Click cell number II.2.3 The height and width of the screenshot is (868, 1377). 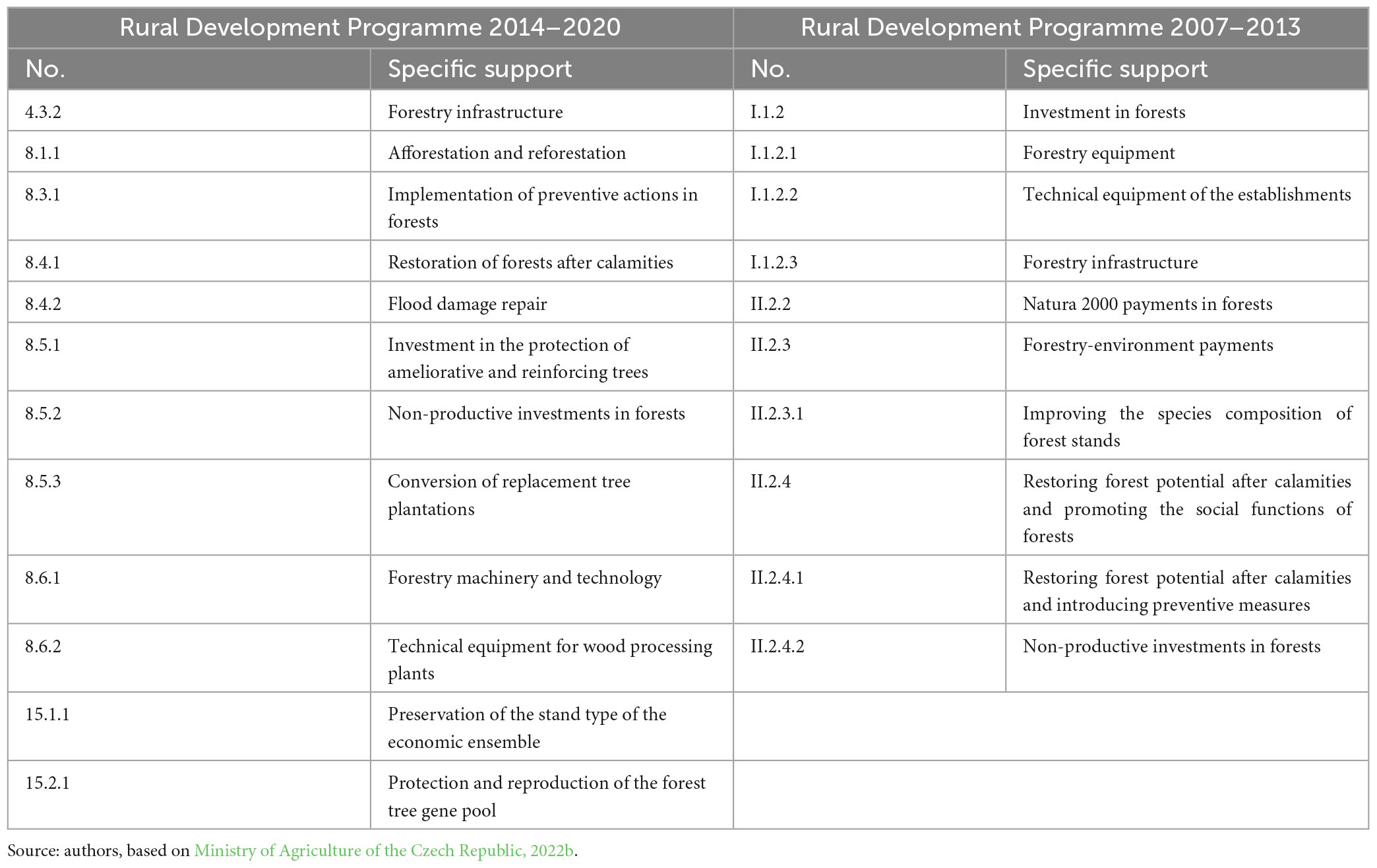[x=870, y=357]
